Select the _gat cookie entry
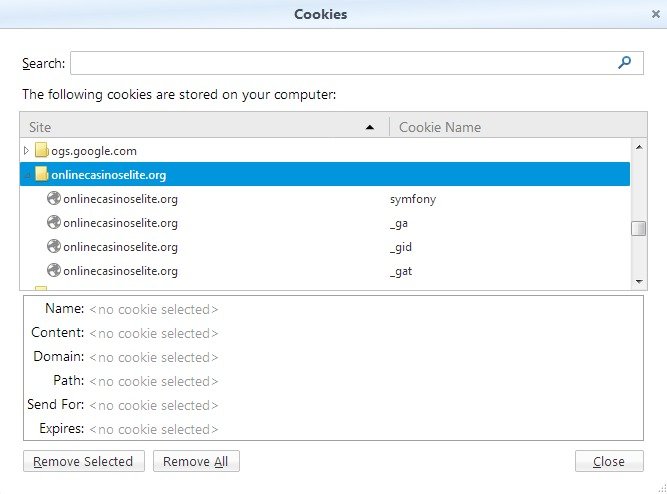 click(325, 270)
